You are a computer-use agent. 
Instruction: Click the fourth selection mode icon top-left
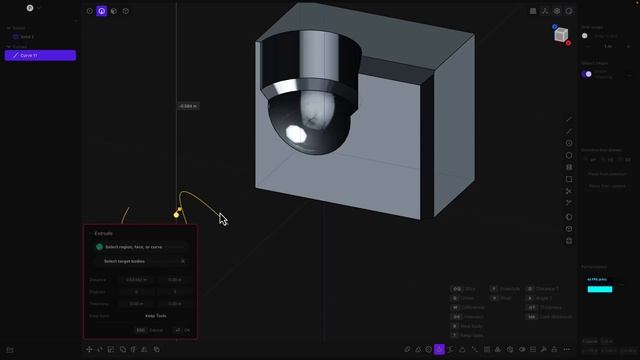pyautogui.click(x=126, y=11)
